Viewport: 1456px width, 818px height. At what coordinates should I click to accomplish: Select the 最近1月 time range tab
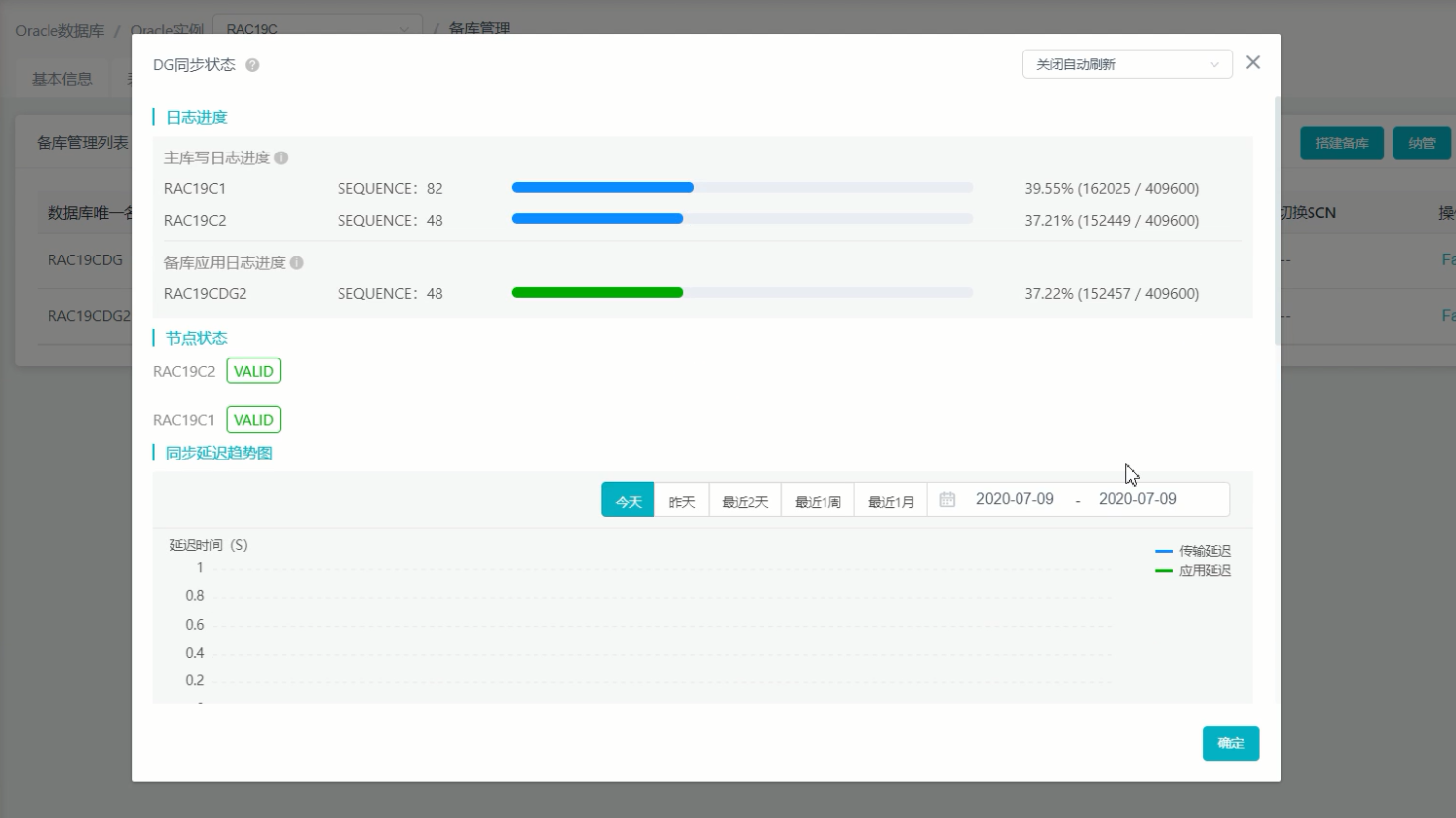[x=891, y=500]
